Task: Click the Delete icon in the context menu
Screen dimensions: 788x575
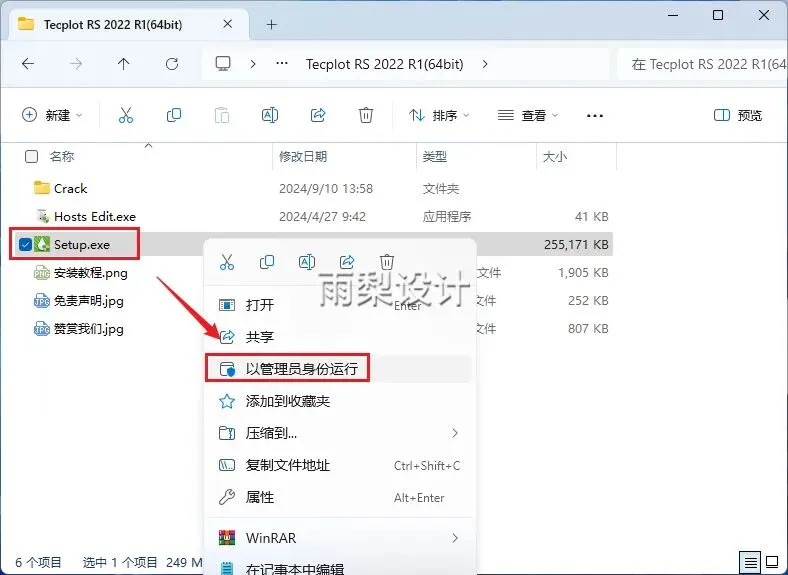Action: coord(386,262)
